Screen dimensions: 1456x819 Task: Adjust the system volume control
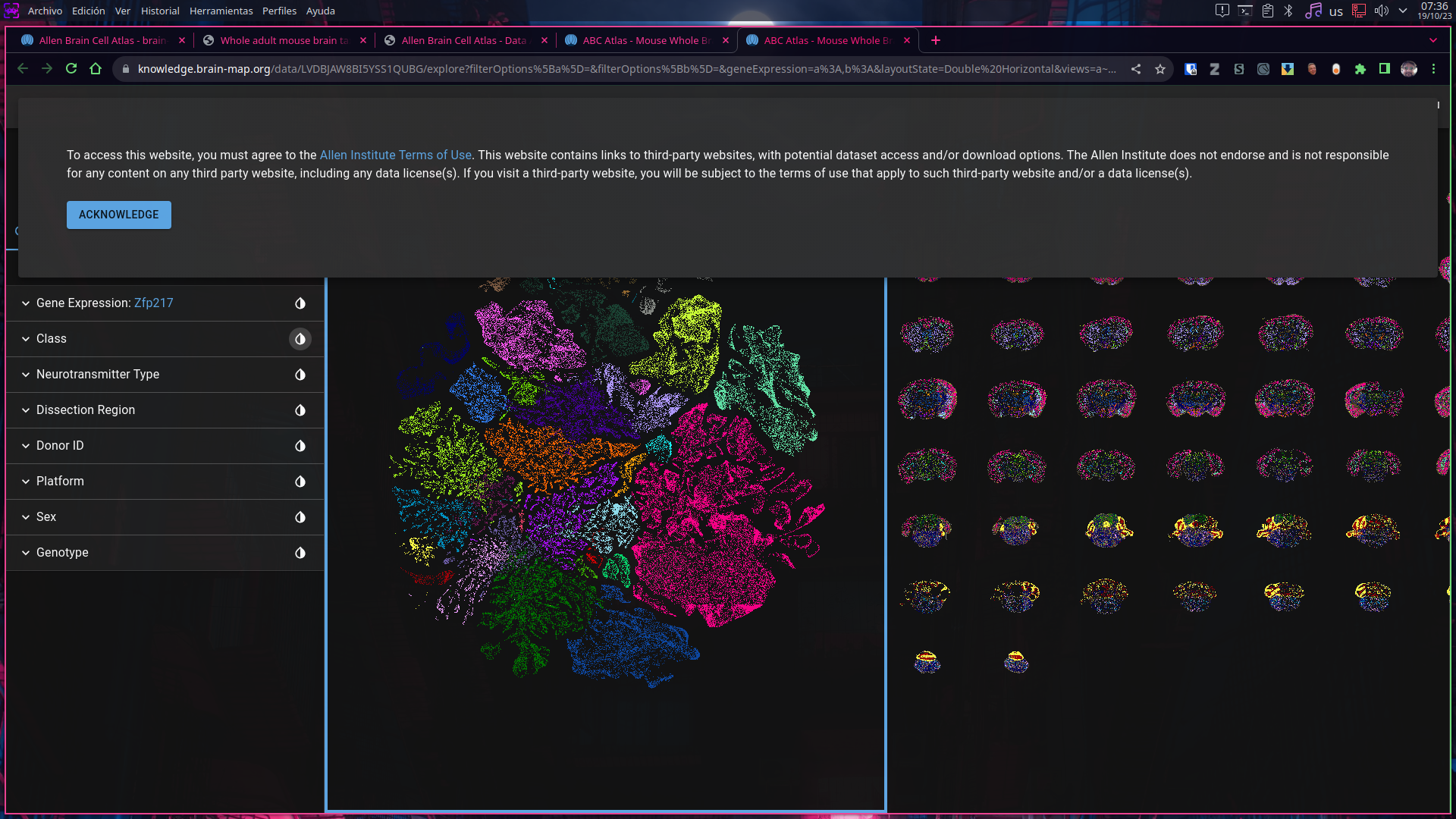pyautogui.click(x=1382, y=11)
